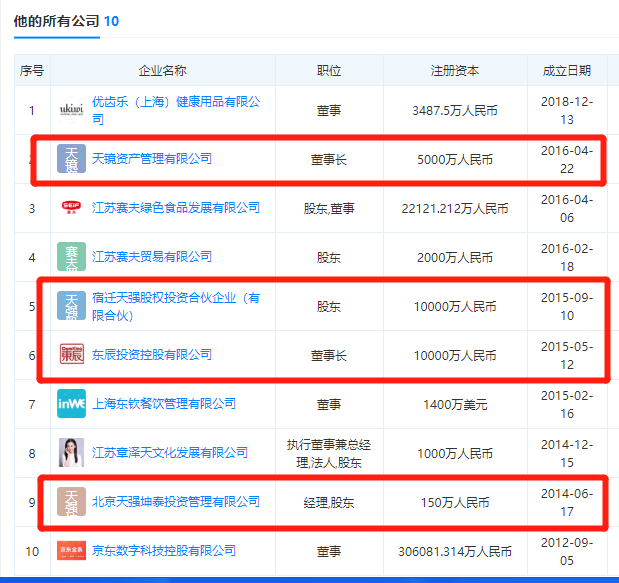Click the 2012-09-05 date cell
Image resolution: width=619 pixels, height=583 pixels.
pos(567,551)
